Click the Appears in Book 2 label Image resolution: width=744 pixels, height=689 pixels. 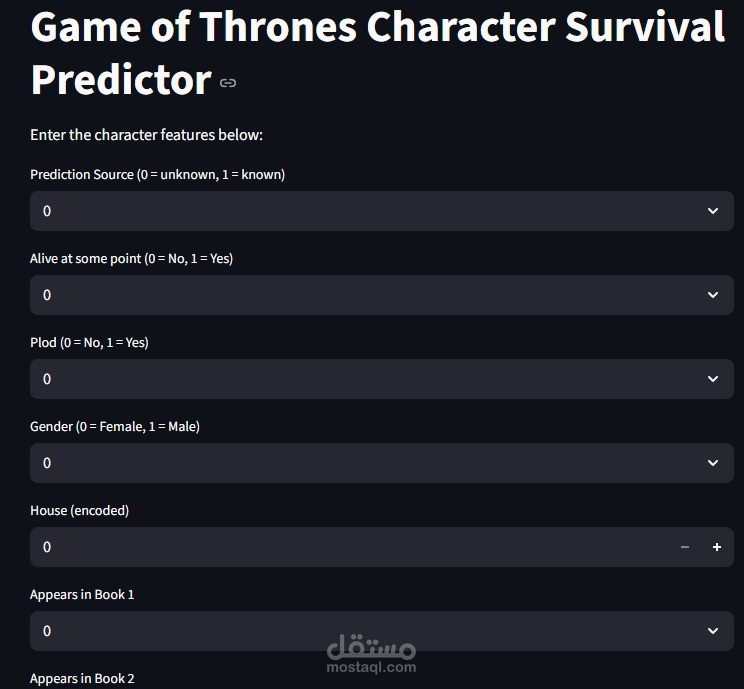pos(82,679)
